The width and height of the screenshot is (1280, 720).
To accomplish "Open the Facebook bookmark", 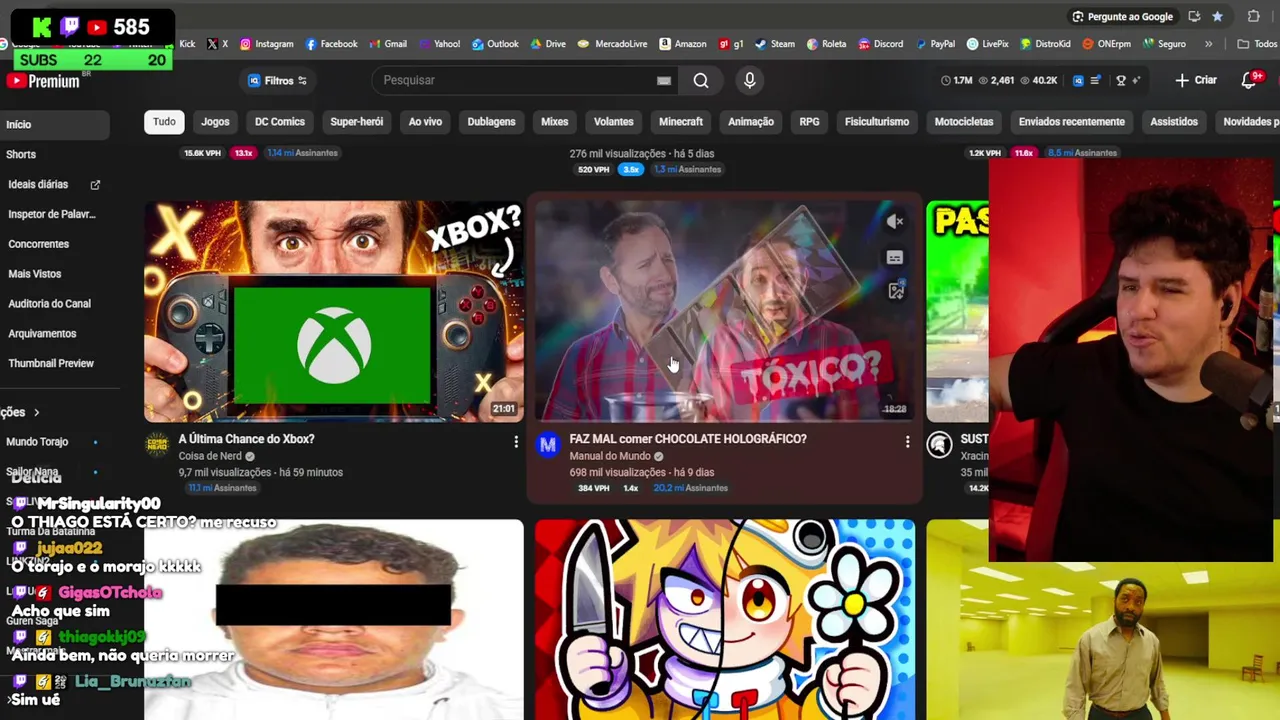I will pyautogui.click(x=331, y=44).
